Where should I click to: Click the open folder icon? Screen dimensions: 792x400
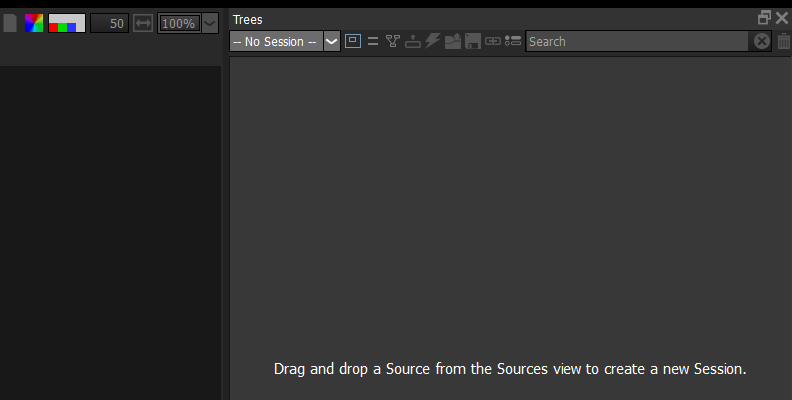pyautogui.click(x=453, y=41)
